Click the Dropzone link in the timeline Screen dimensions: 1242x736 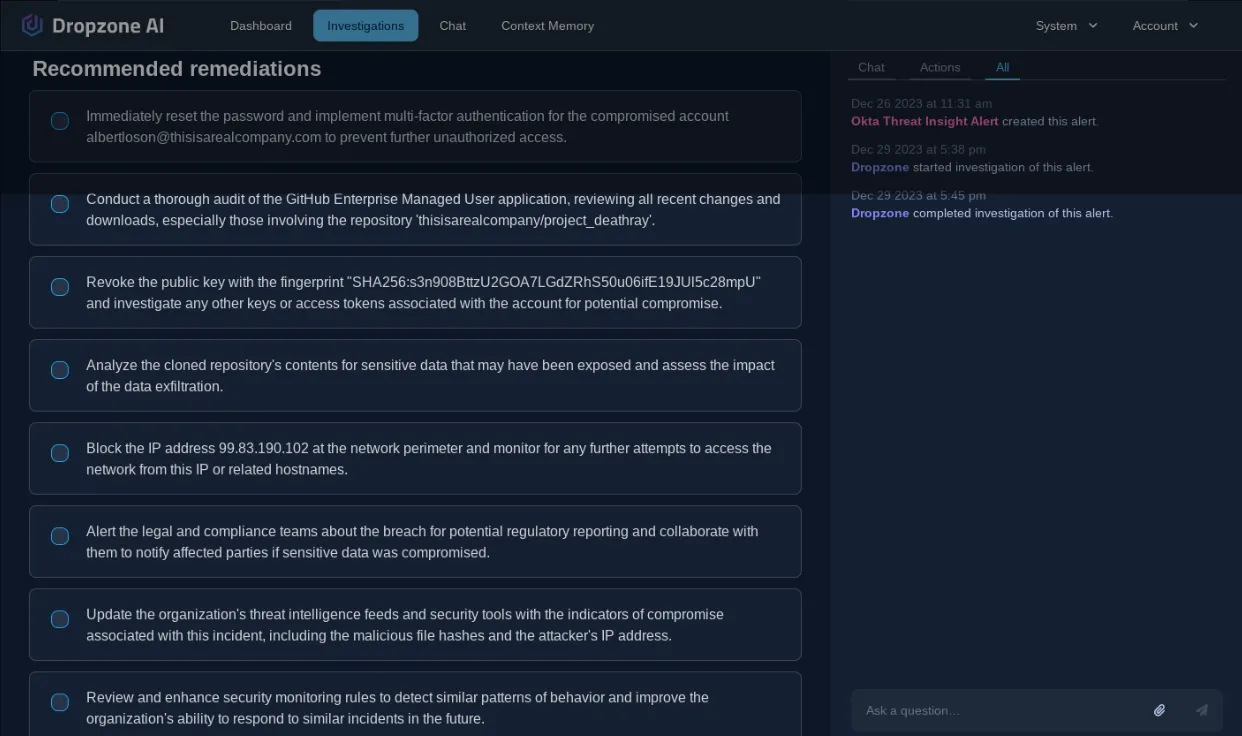(x=880, y=167)
